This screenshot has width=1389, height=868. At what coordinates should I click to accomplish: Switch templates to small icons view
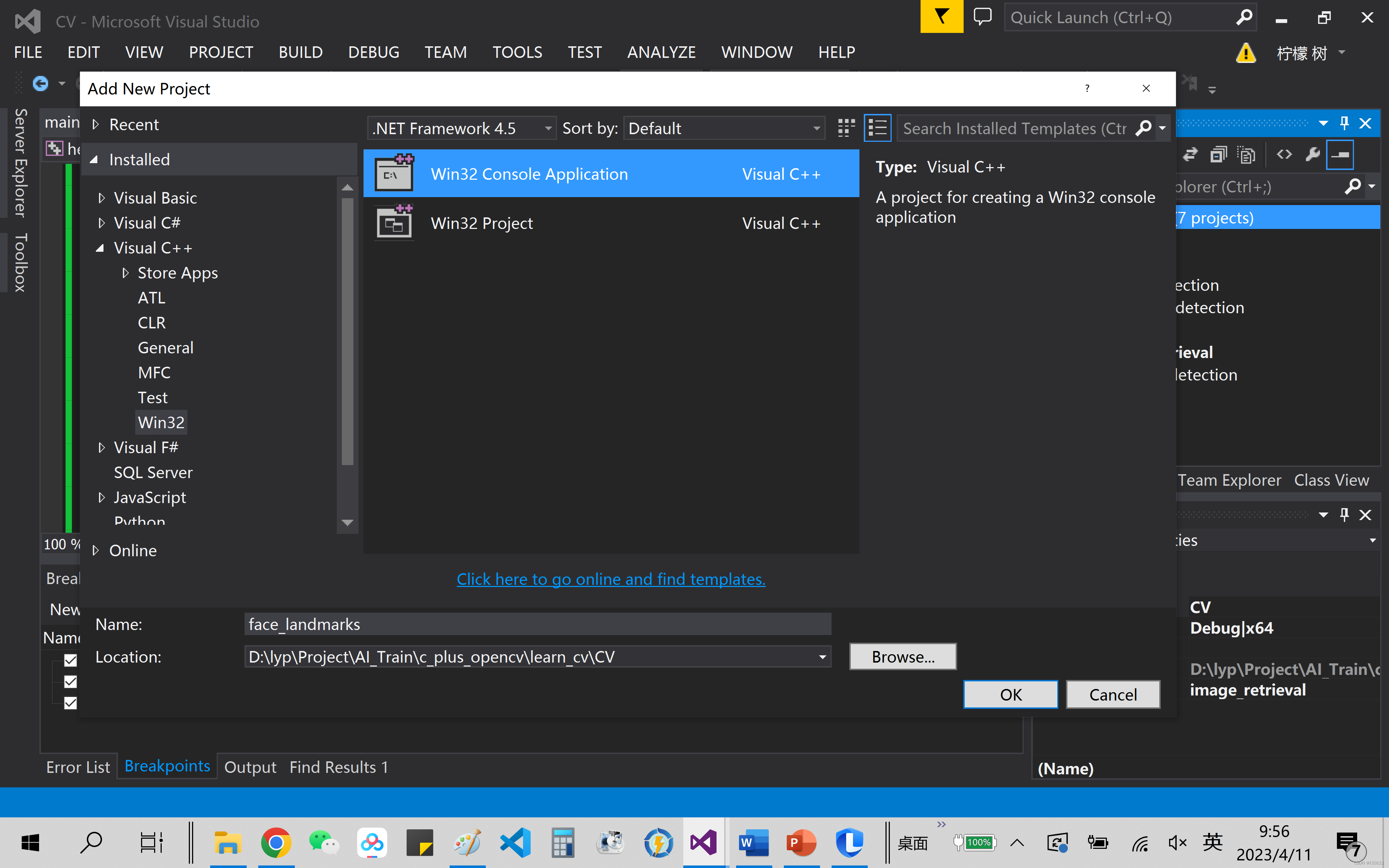pyautogui.click(x=845, y=127)
